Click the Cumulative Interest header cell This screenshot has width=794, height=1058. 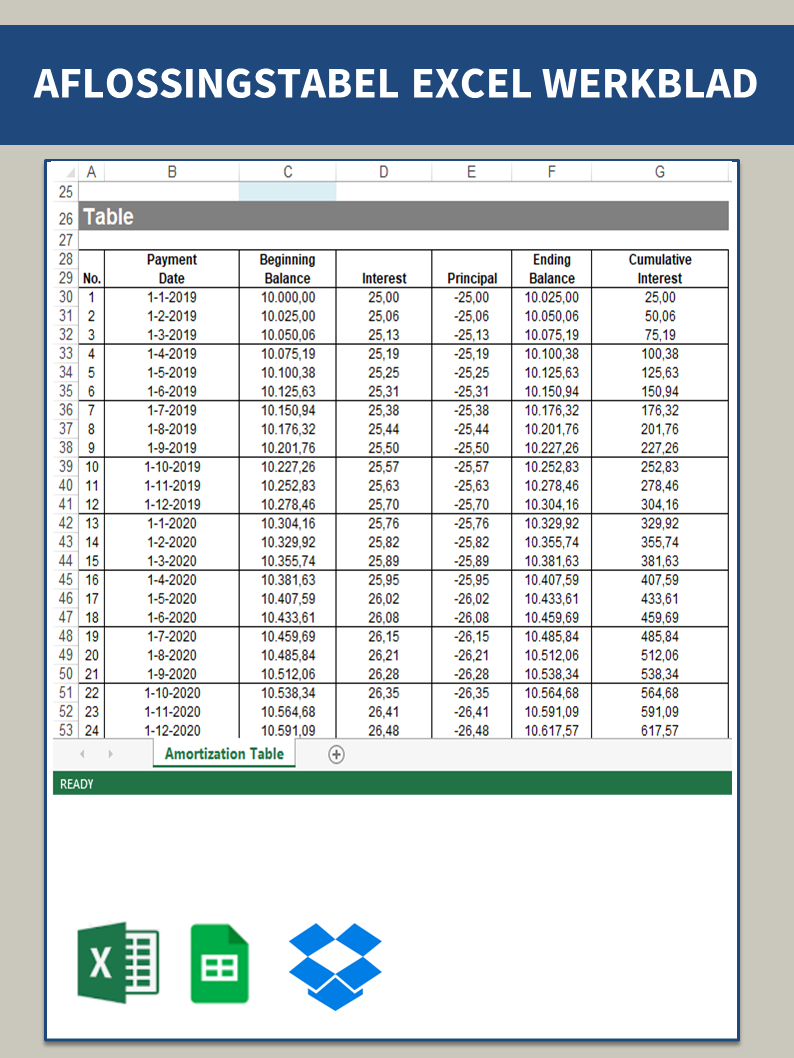659,269
